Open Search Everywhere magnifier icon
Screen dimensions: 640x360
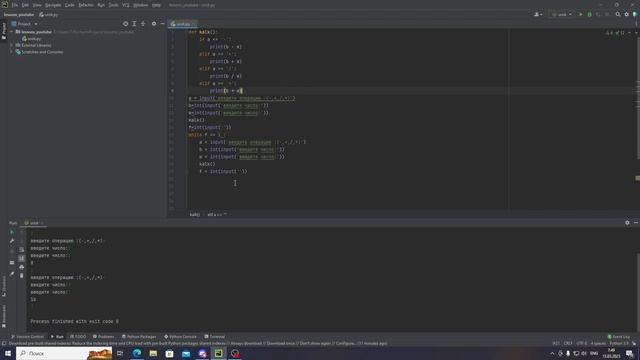pos(618,15)
